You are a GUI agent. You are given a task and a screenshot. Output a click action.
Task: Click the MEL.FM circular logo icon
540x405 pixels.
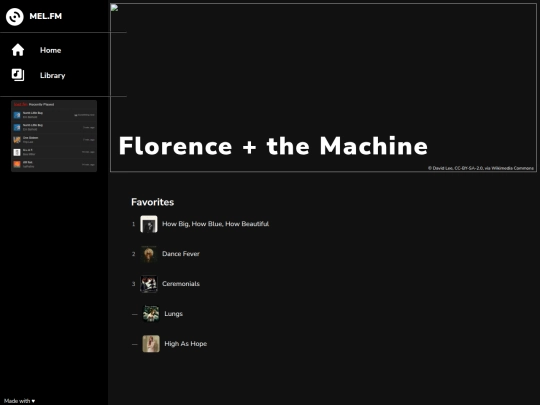pyautogui.click(x=14, y=16)
